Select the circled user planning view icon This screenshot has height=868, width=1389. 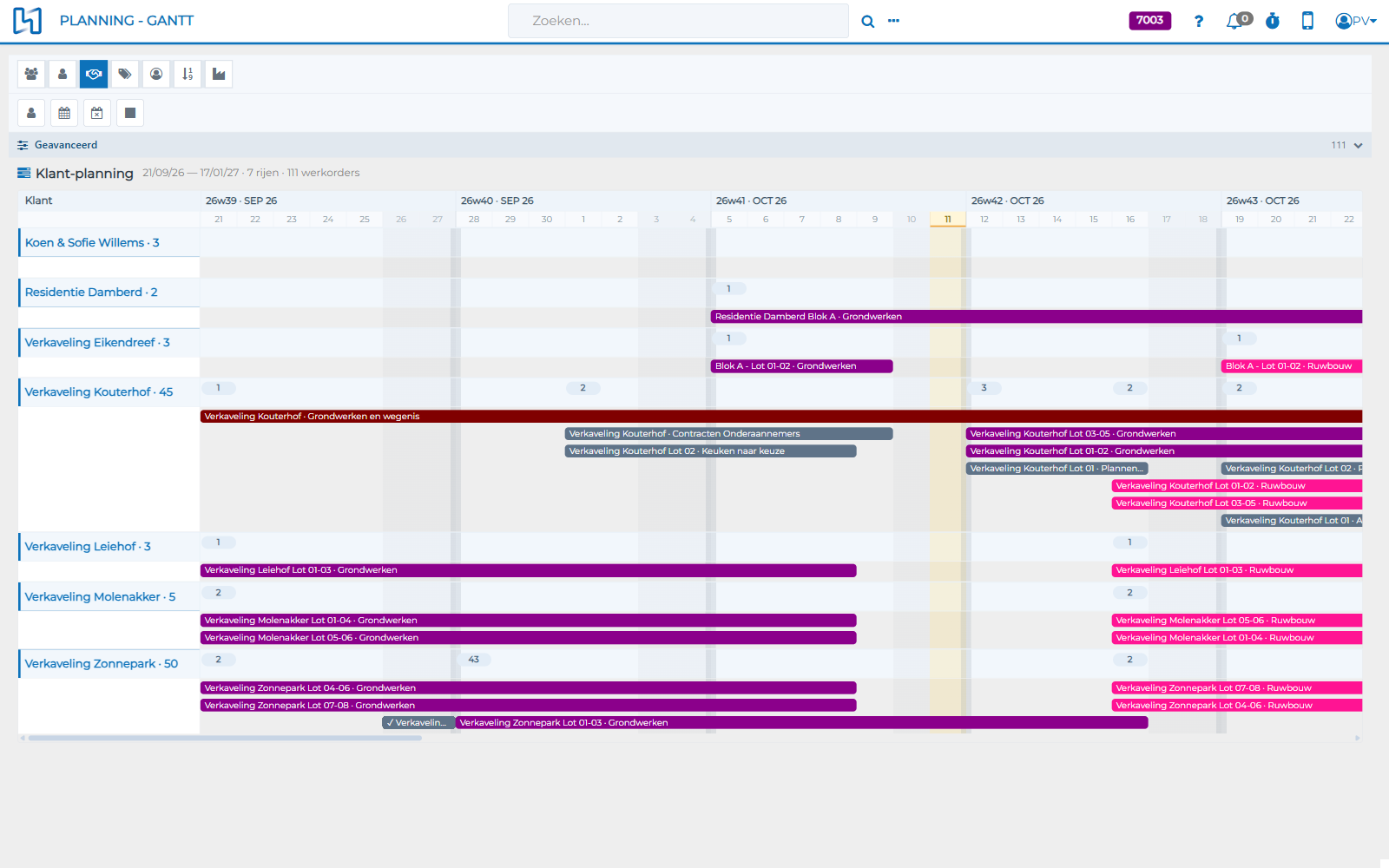(x=156, y=75)
